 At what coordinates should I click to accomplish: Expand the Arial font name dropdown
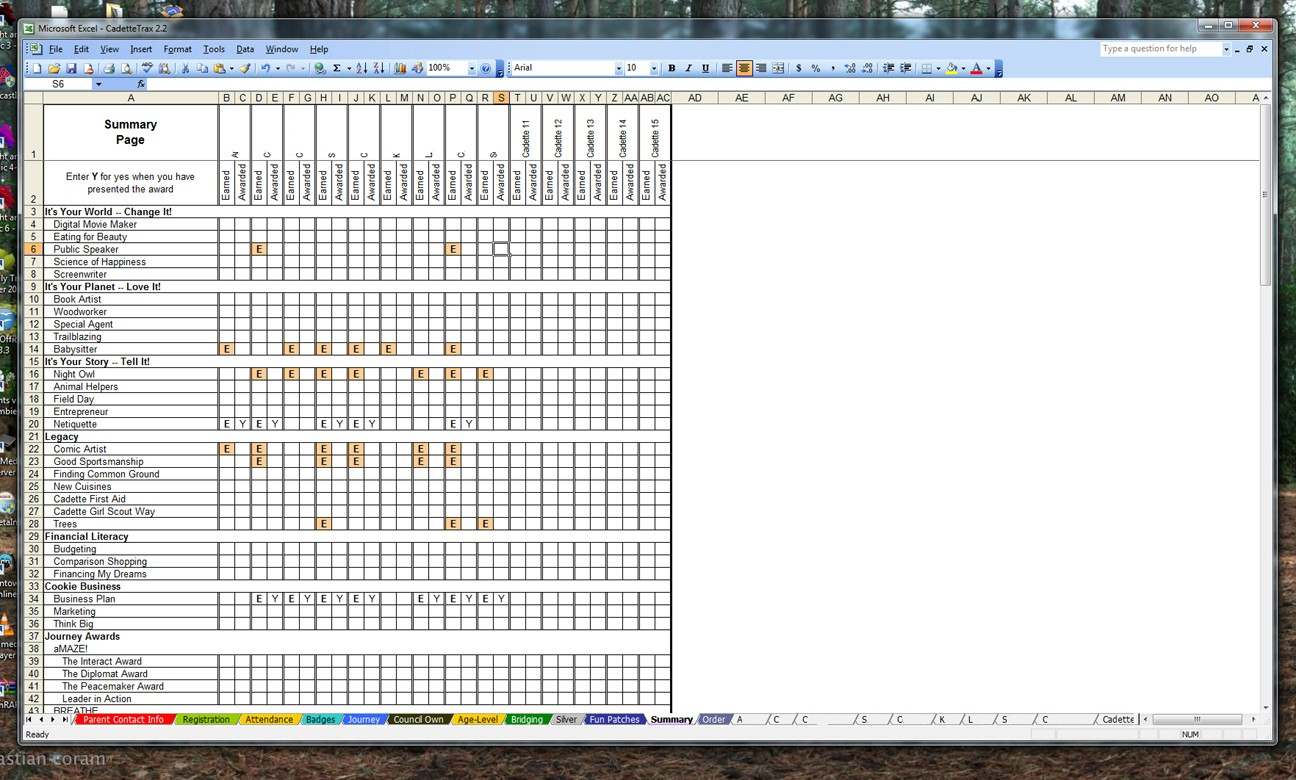coord(618,69)
